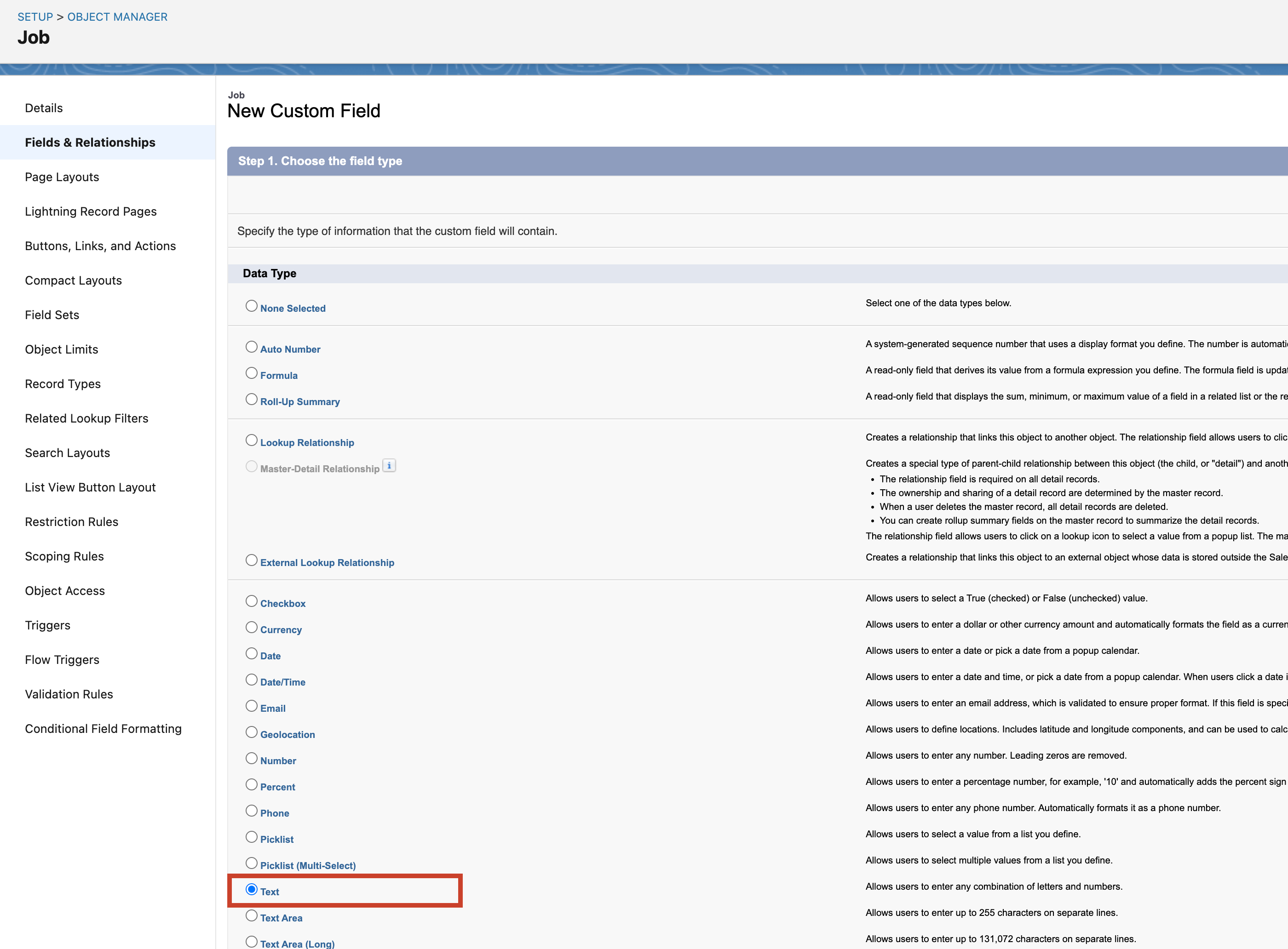Open the Page Layouts section
Image resolution: width=1288 pixels, height=949 pixels.
tap(62, 177)
